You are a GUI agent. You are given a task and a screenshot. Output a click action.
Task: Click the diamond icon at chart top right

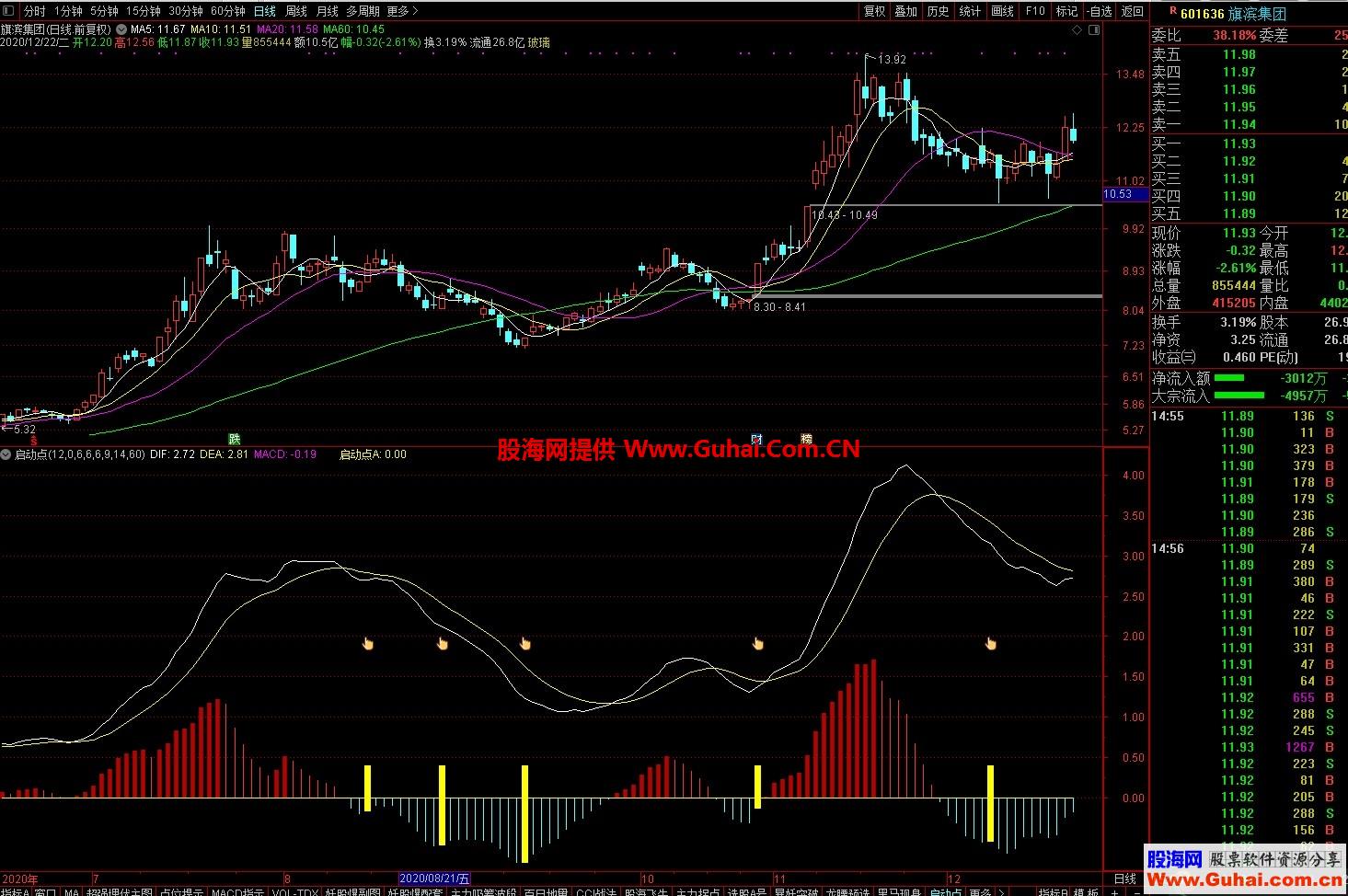pos(1077,29)
